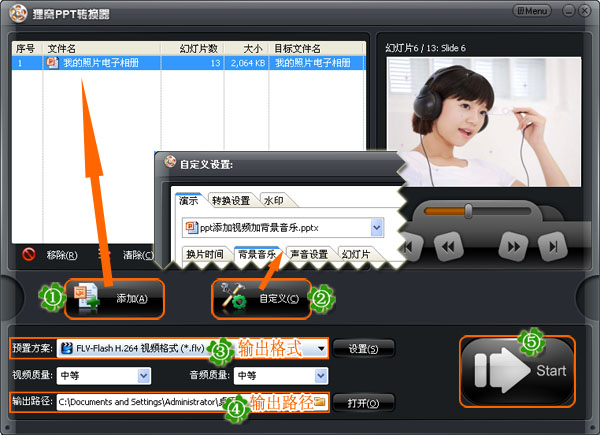Click the slide preview thumbnail image
The height and width of the screenshot is (435, 600).
click(484, 122)
